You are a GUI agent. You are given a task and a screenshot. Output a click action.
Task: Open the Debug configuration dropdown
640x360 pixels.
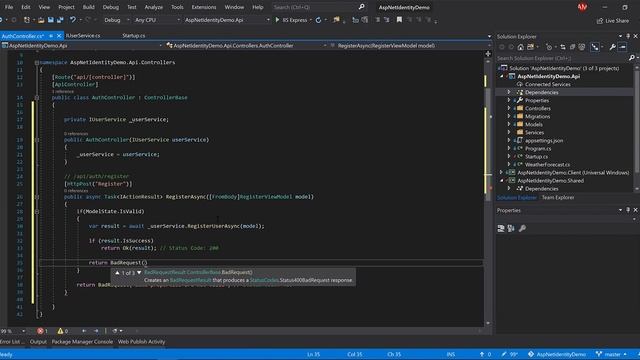coord(116,20)
